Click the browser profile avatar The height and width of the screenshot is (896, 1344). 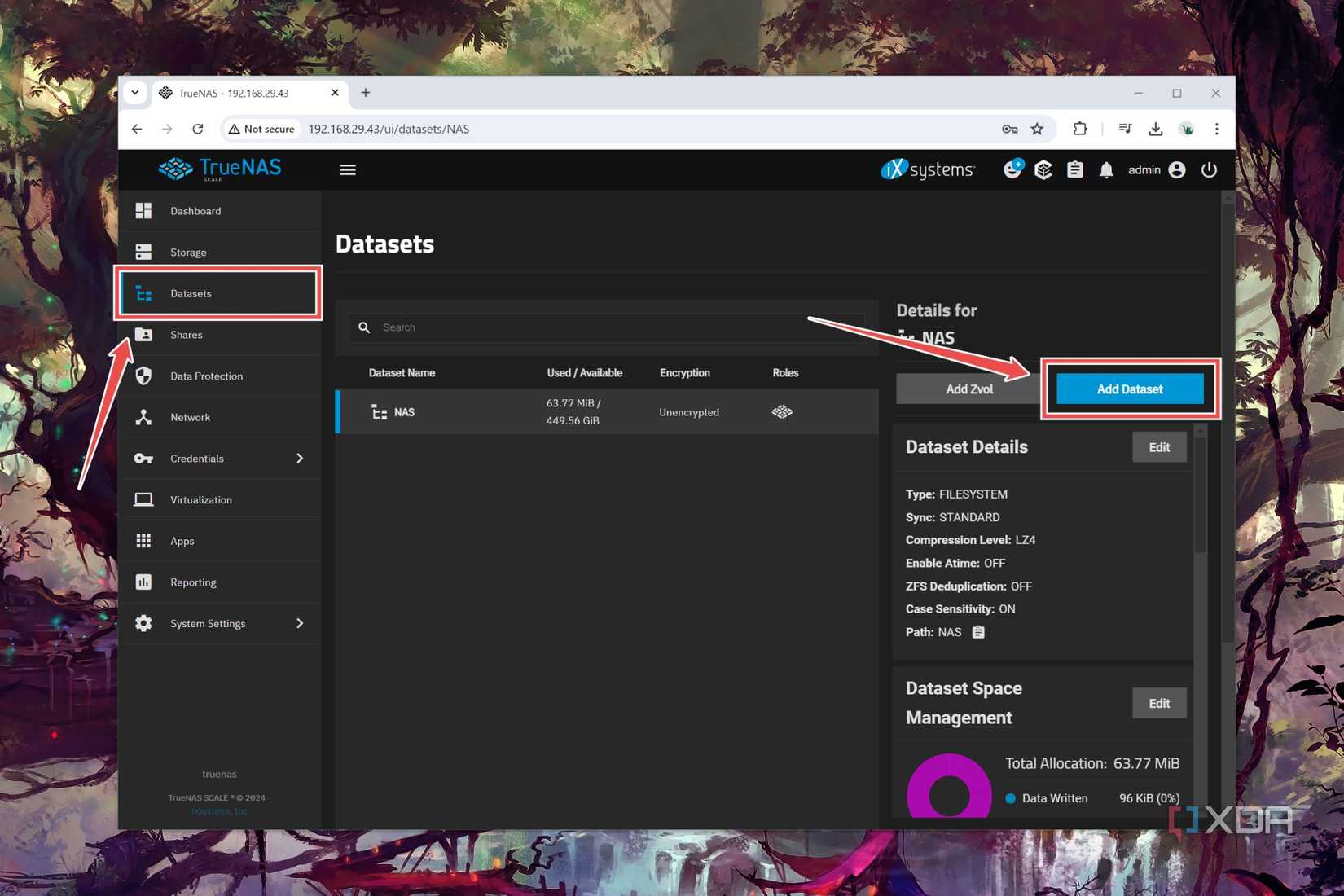tap(1186, 129)
